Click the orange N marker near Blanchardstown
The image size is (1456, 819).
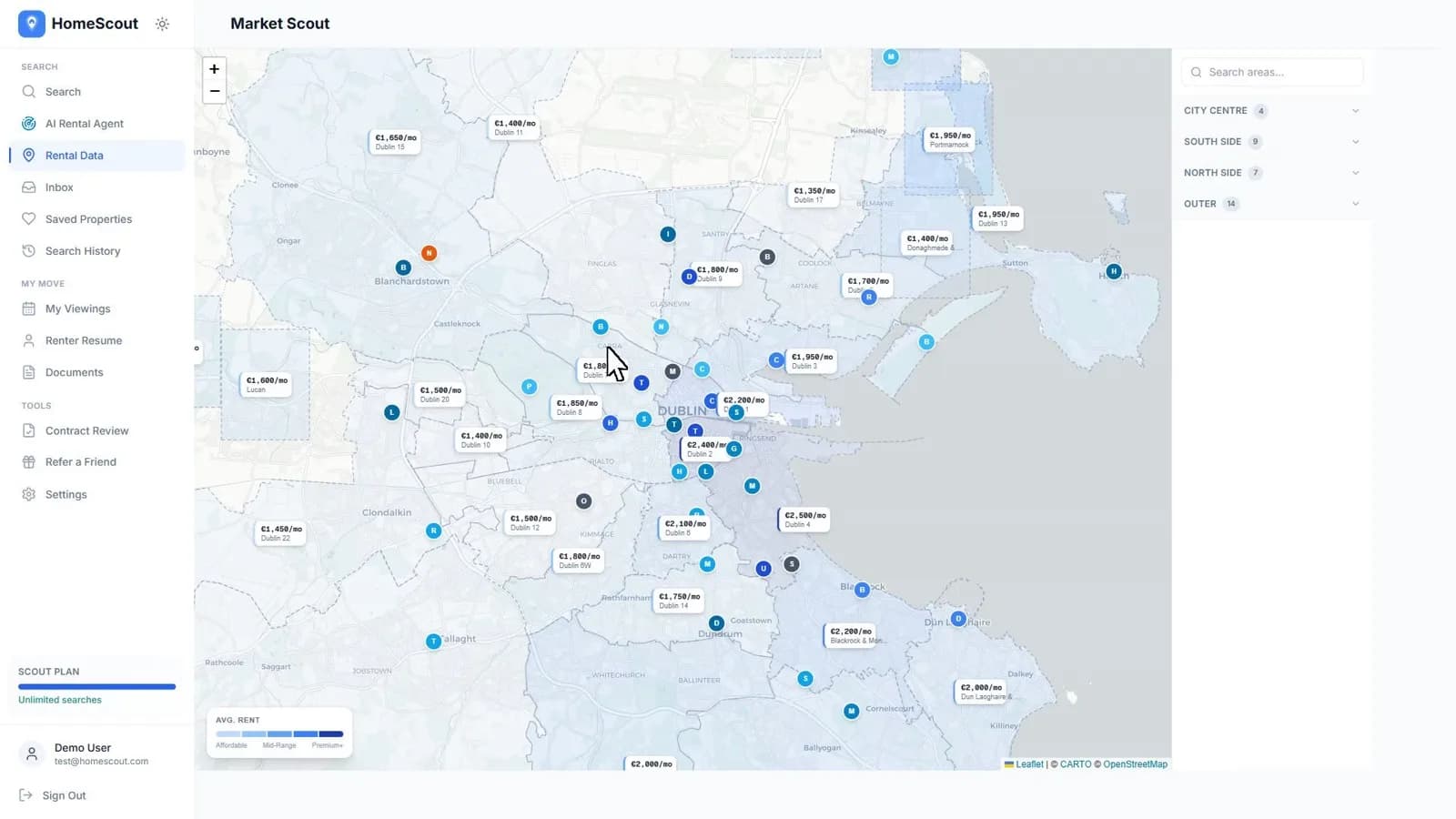point(429,253)
